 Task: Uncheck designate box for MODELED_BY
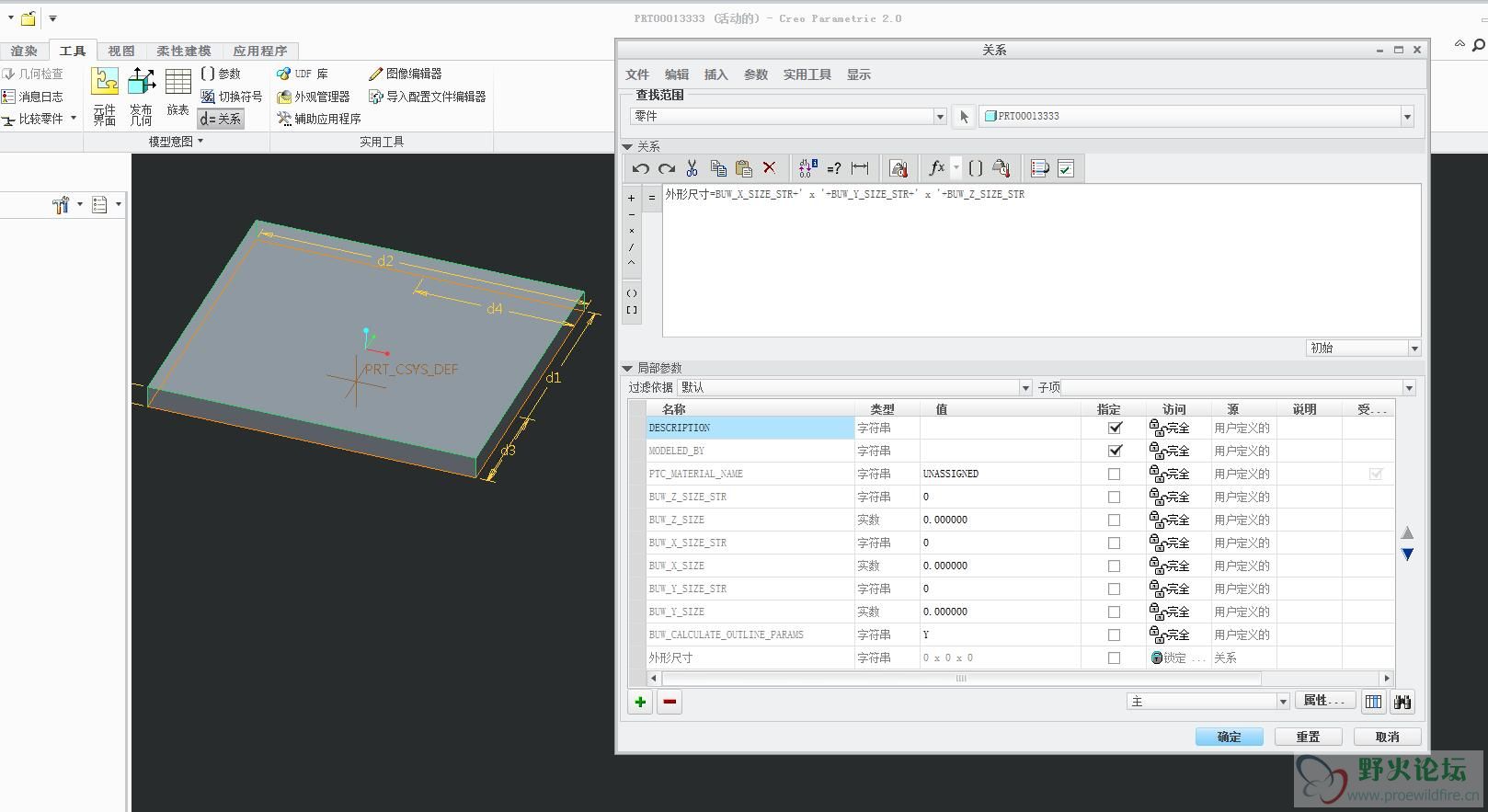tap(1115, 451)
